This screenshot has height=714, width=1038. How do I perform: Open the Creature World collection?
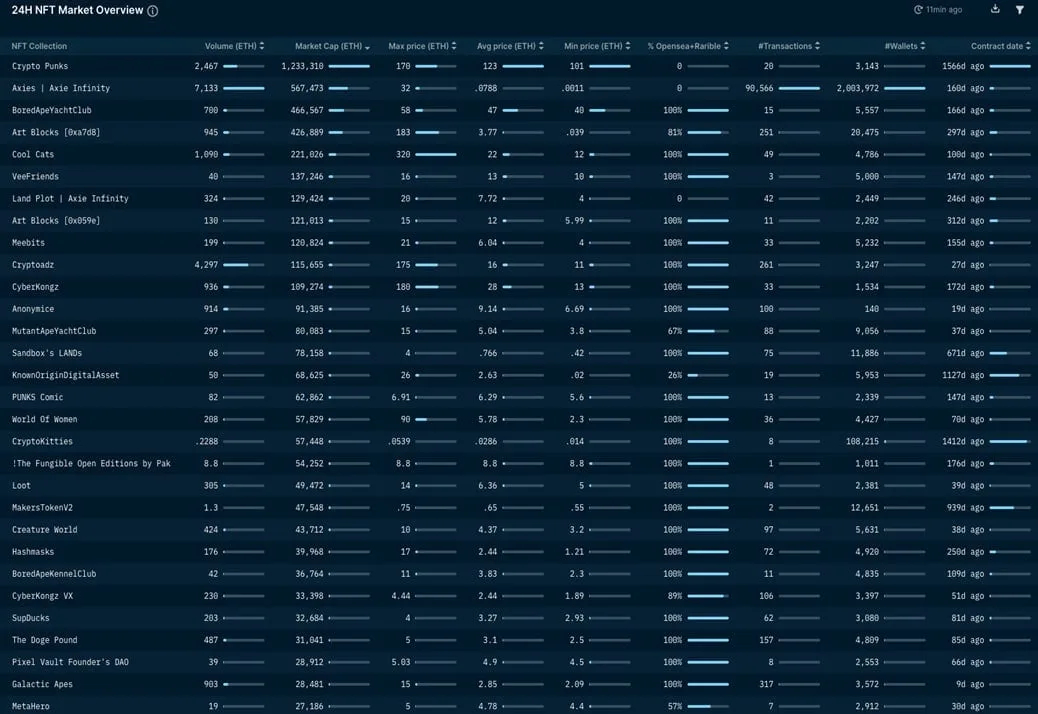pyautogui.click(x=44, y=530)
